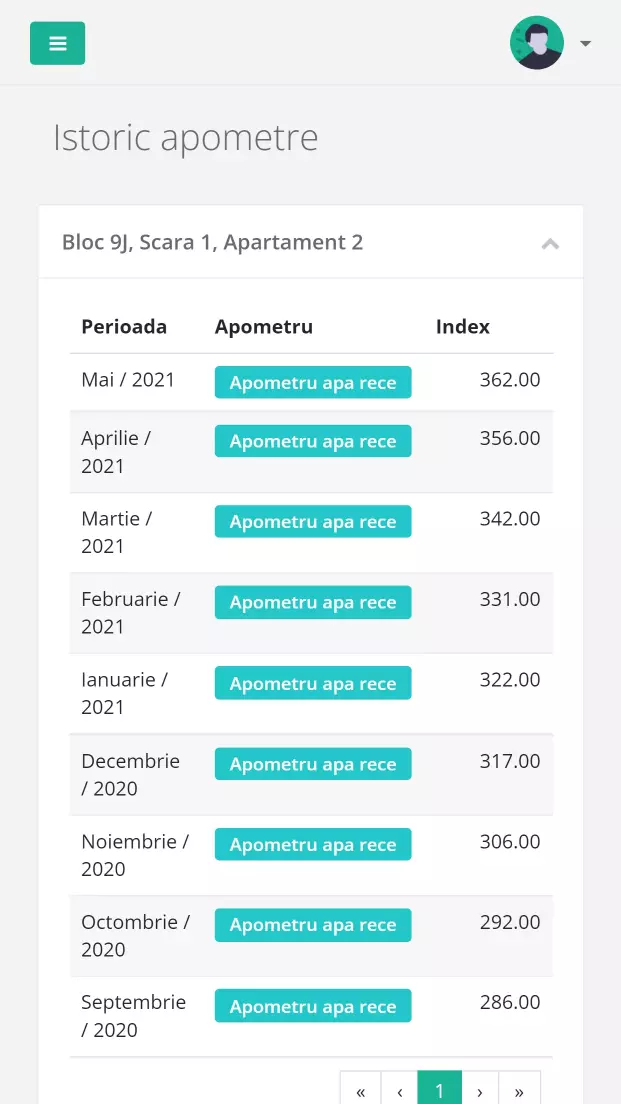Click Apometru apa rece badge for Octombrie 2020
The image size is (621, 1104).
tap(313, 925)
